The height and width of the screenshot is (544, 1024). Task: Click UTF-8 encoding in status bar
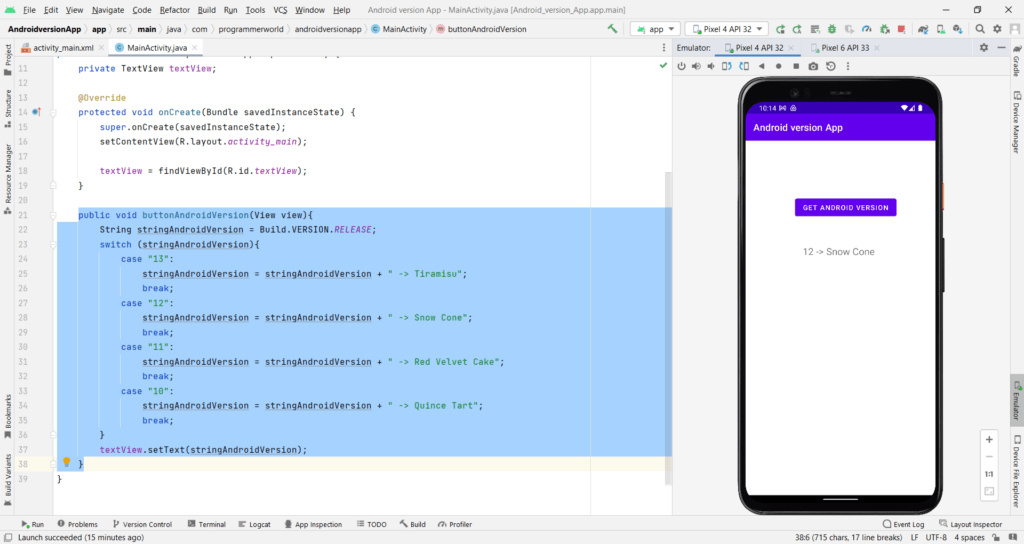click(936, 537)
